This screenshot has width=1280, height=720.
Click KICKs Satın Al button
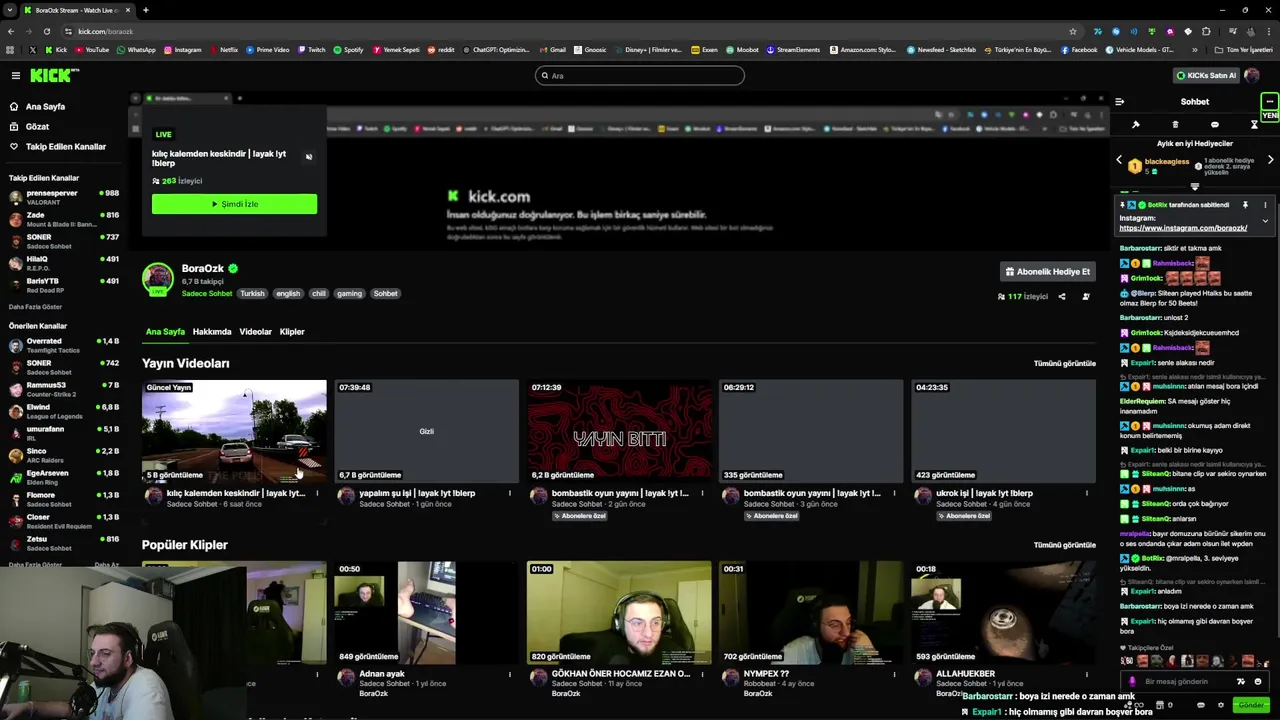(1206, 75)
